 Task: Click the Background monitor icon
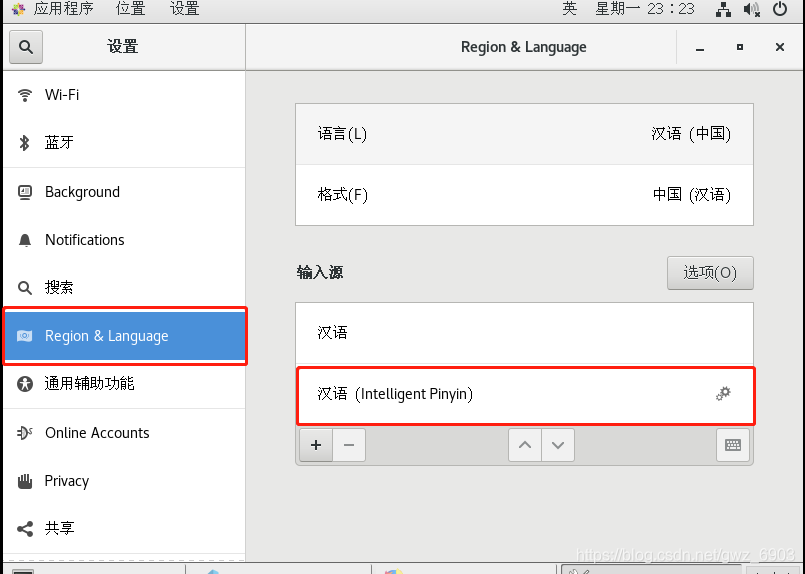click(x=25, y=193)
